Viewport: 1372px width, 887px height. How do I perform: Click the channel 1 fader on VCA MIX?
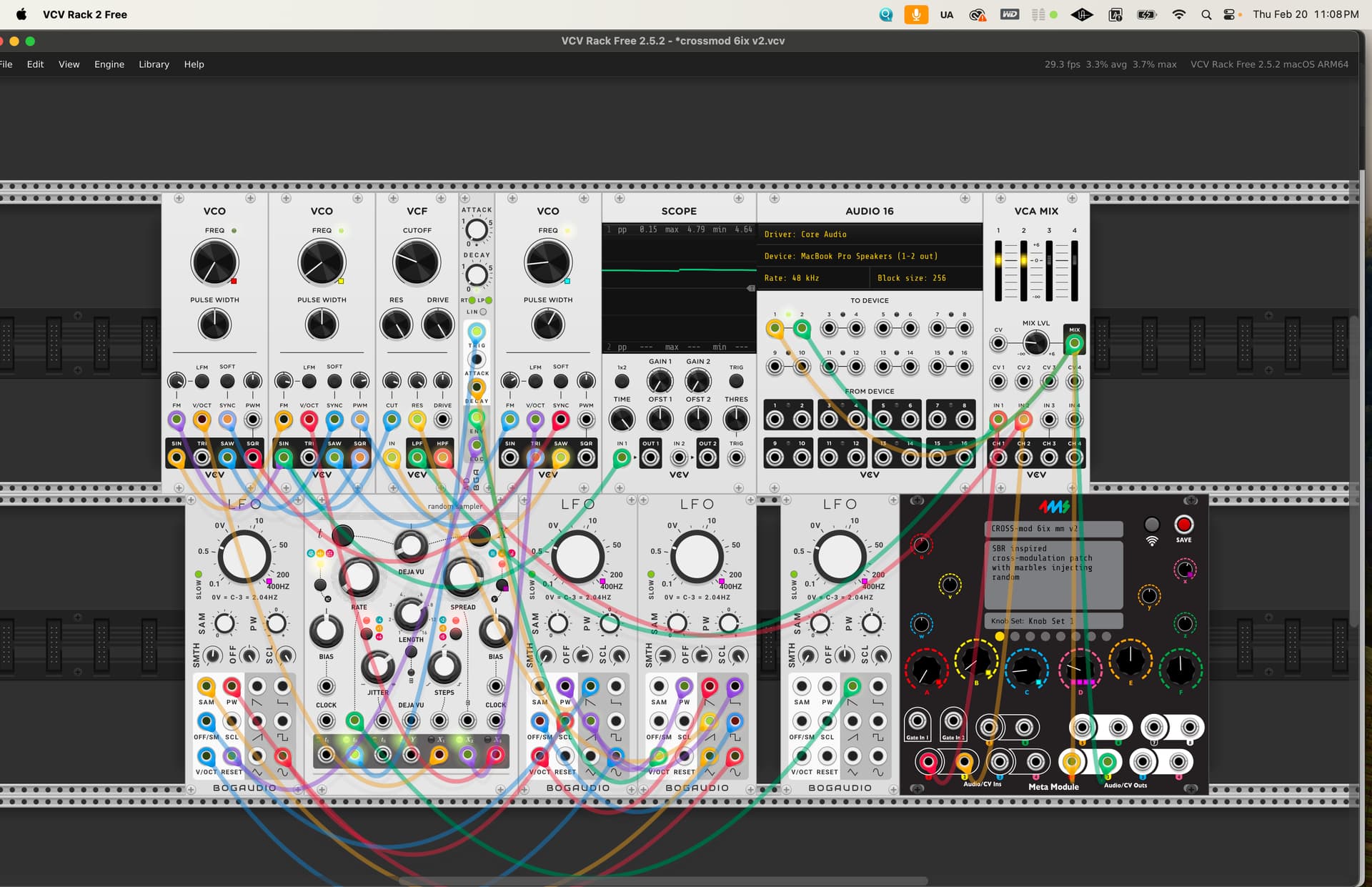[x=998, y=270]
